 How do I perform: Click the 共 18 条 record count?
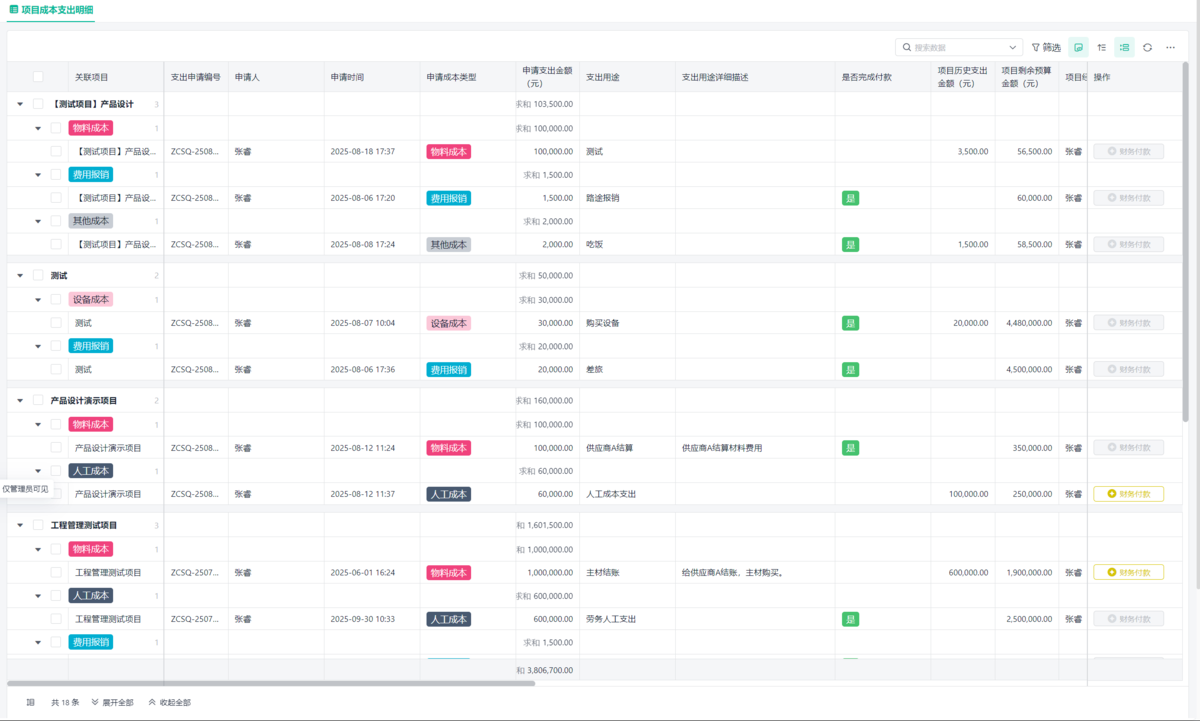click(64, 702)
